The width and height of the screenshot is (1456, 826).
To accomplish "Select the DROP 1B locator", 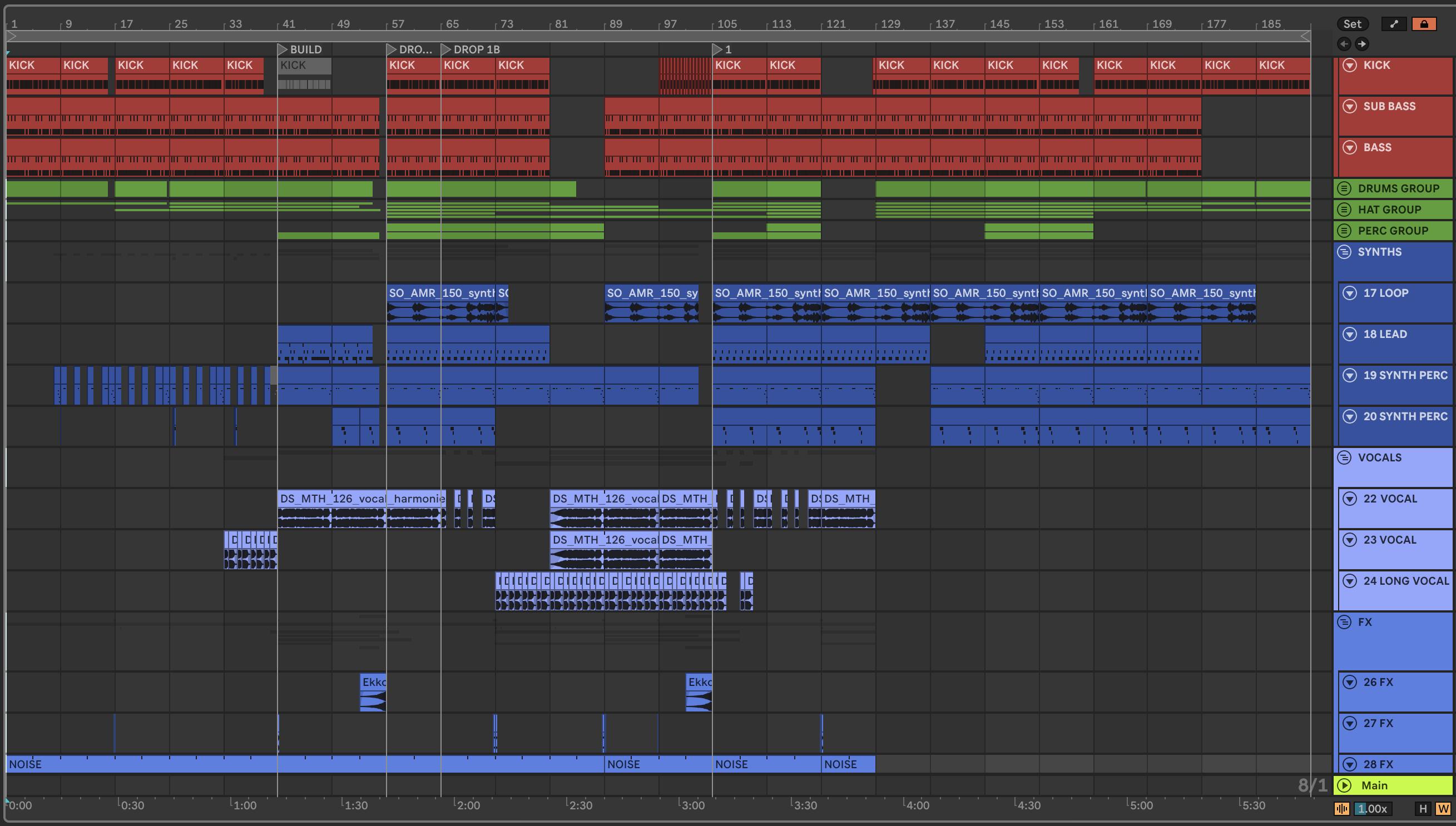I will coord(471,49).
